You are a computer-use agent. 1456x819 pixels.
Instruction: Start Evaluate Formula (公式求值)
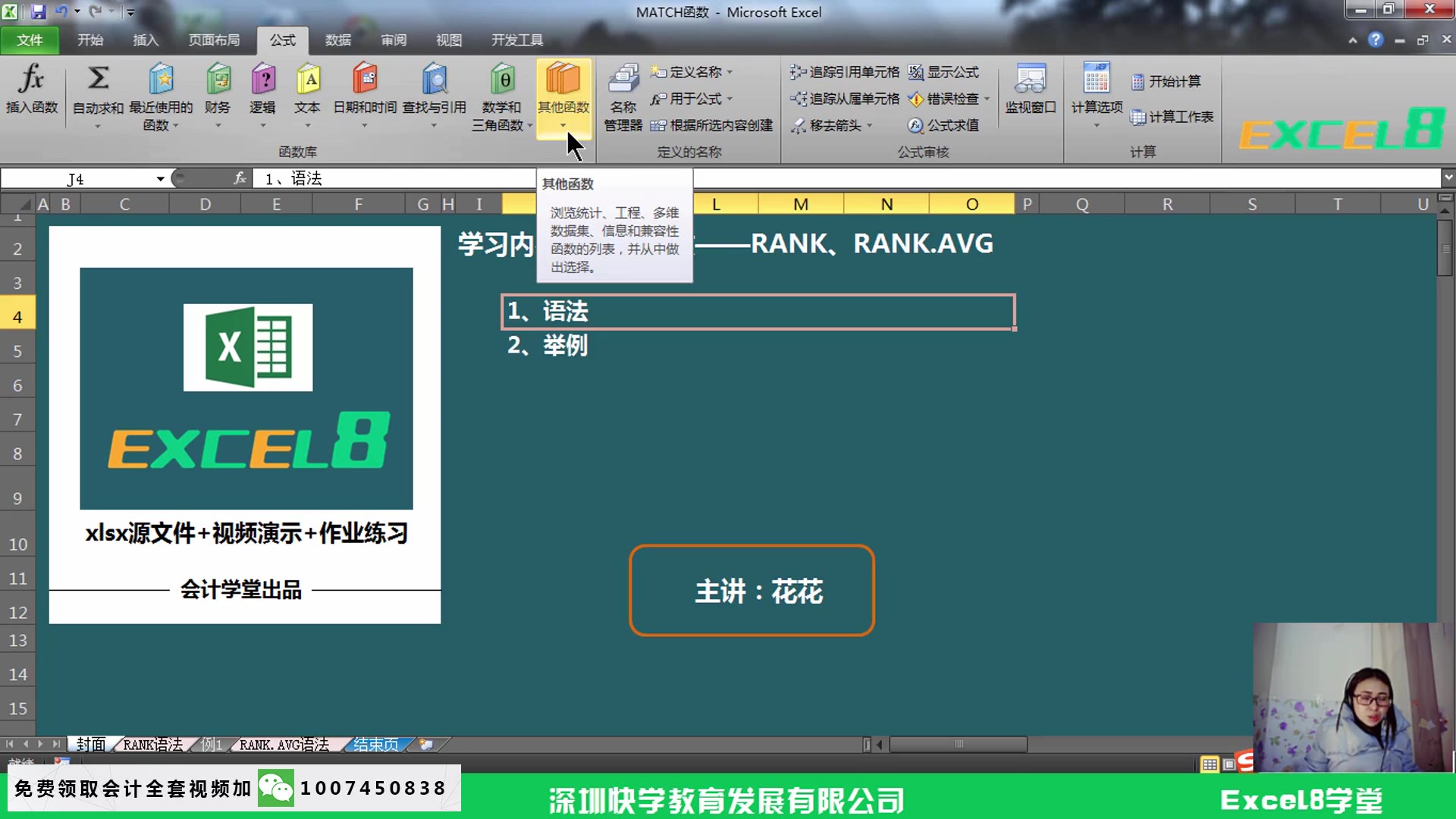(945, 126)
